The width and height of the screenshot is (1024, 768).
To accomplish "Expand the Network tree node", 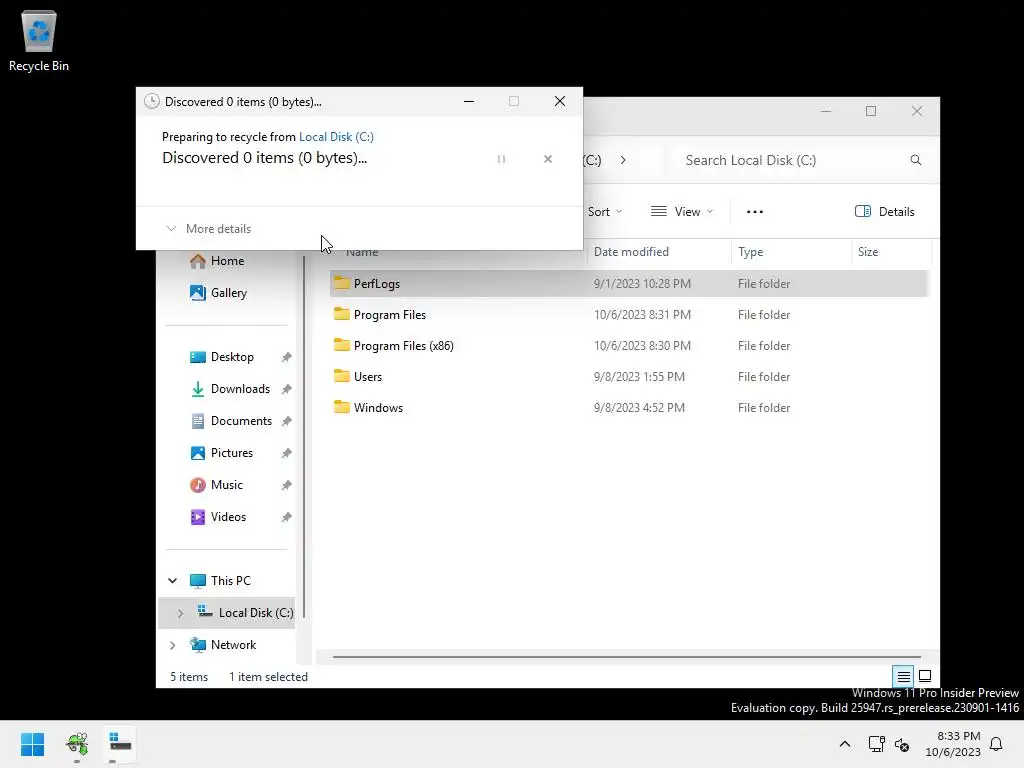I will pos(172,645).
